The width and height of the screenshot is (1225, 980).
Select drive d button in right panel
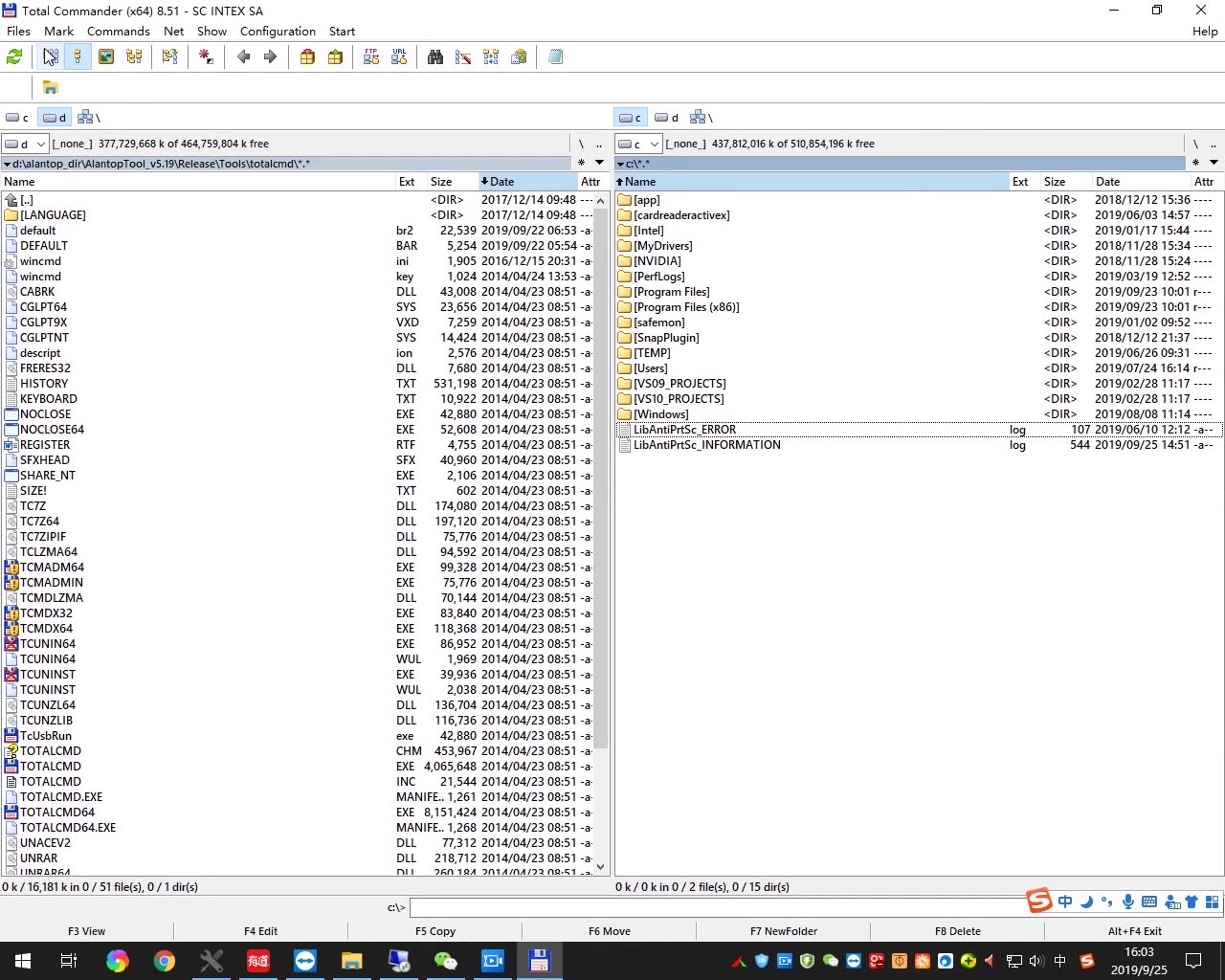[667, 118]
